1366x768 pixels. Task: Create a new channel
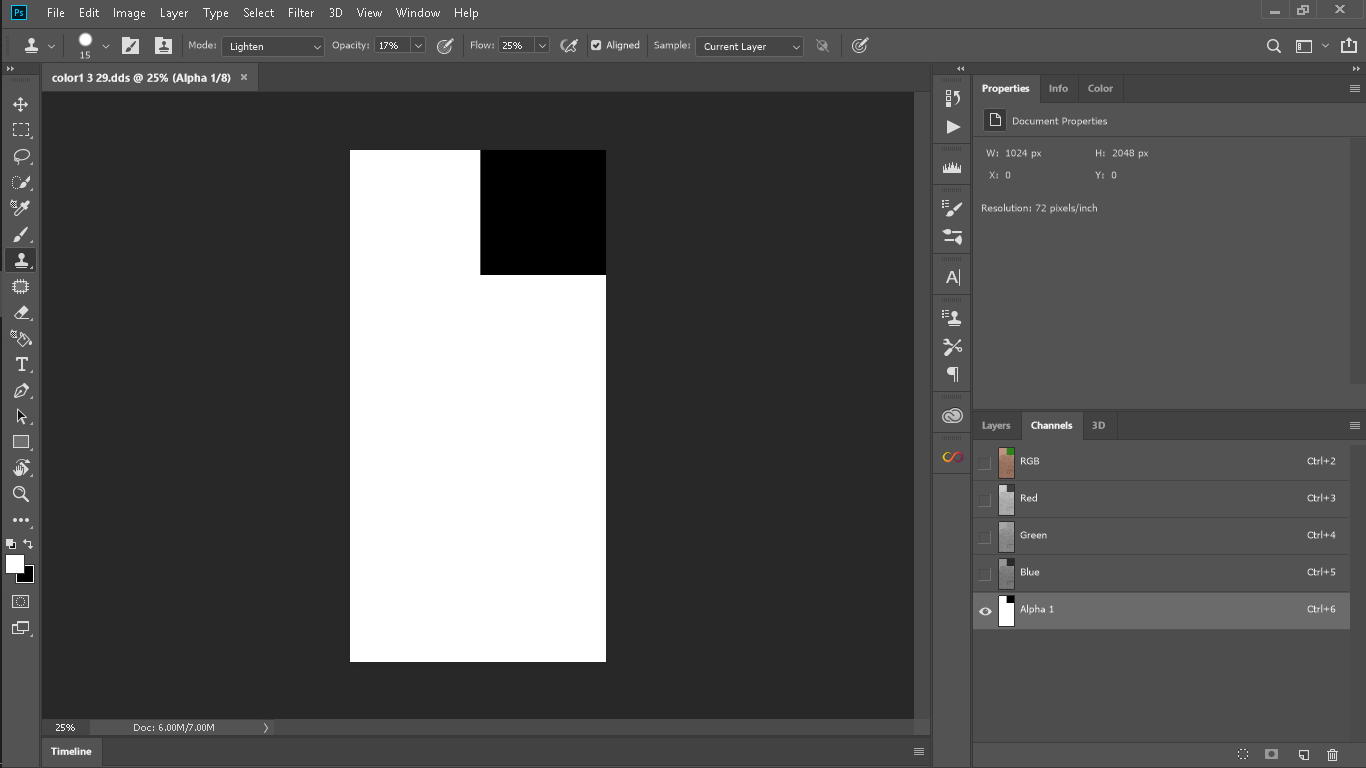(1304, 755)
